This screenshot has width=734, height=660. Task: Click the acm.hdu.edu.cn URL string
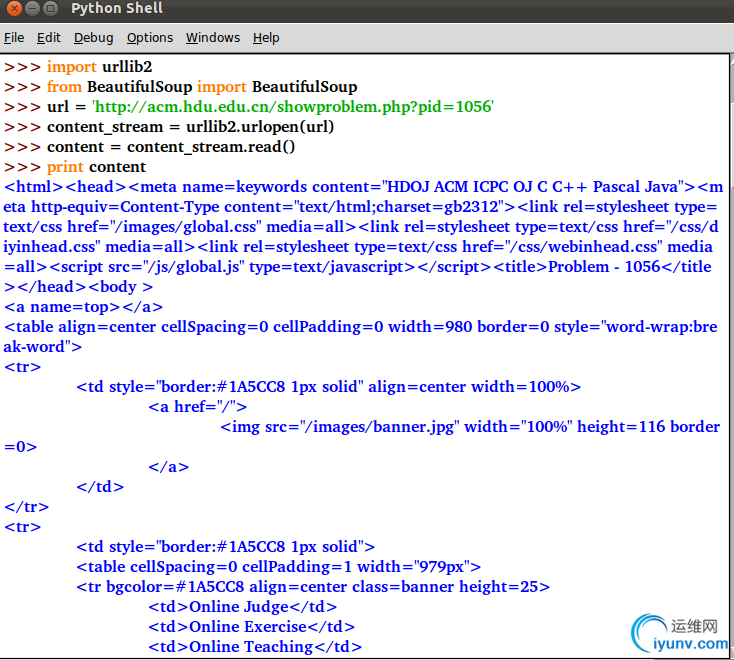[293, 107]
